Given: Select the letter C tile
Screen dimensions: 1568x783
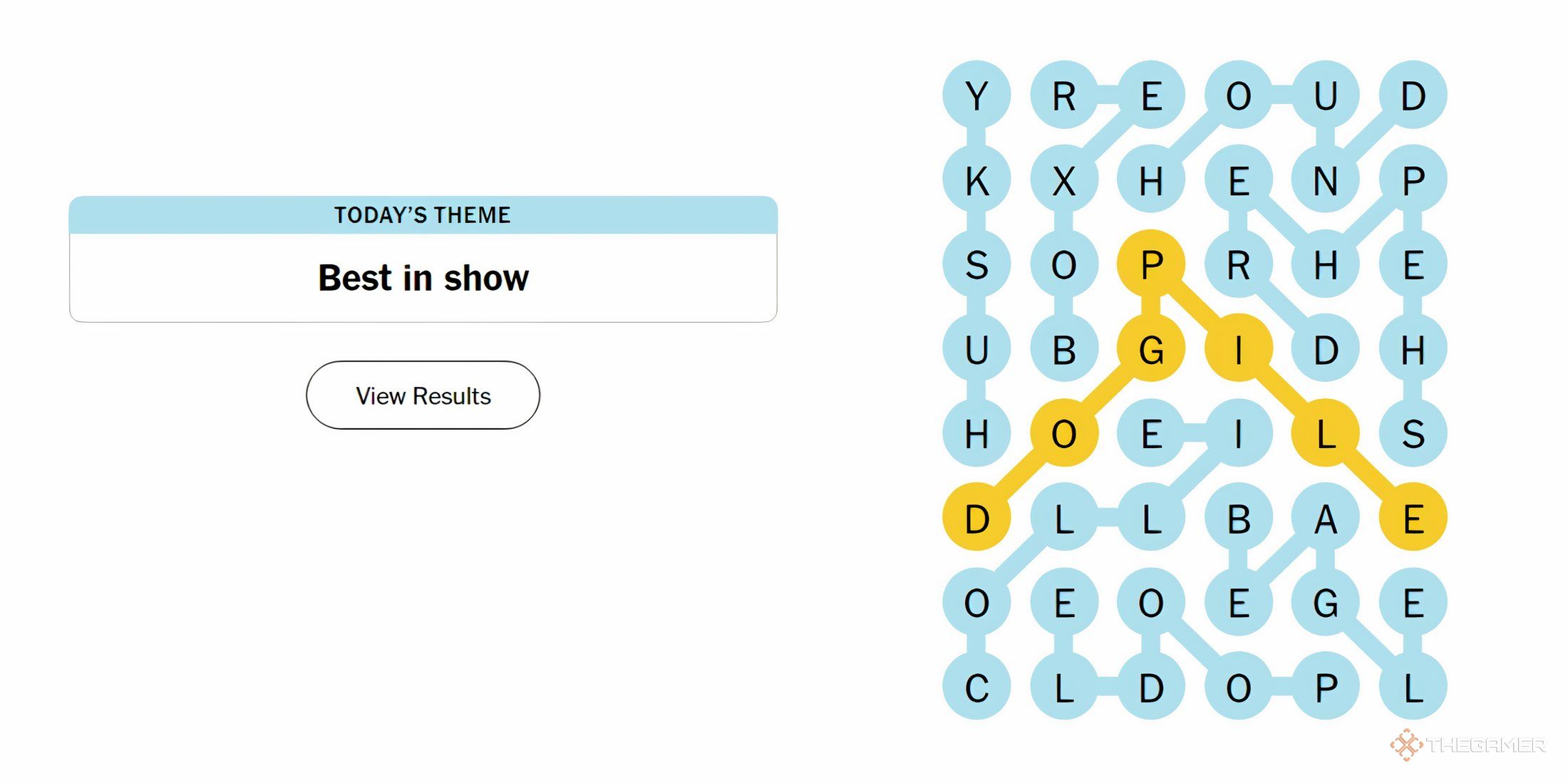Looking at the screenshot, I should point(976,688).
